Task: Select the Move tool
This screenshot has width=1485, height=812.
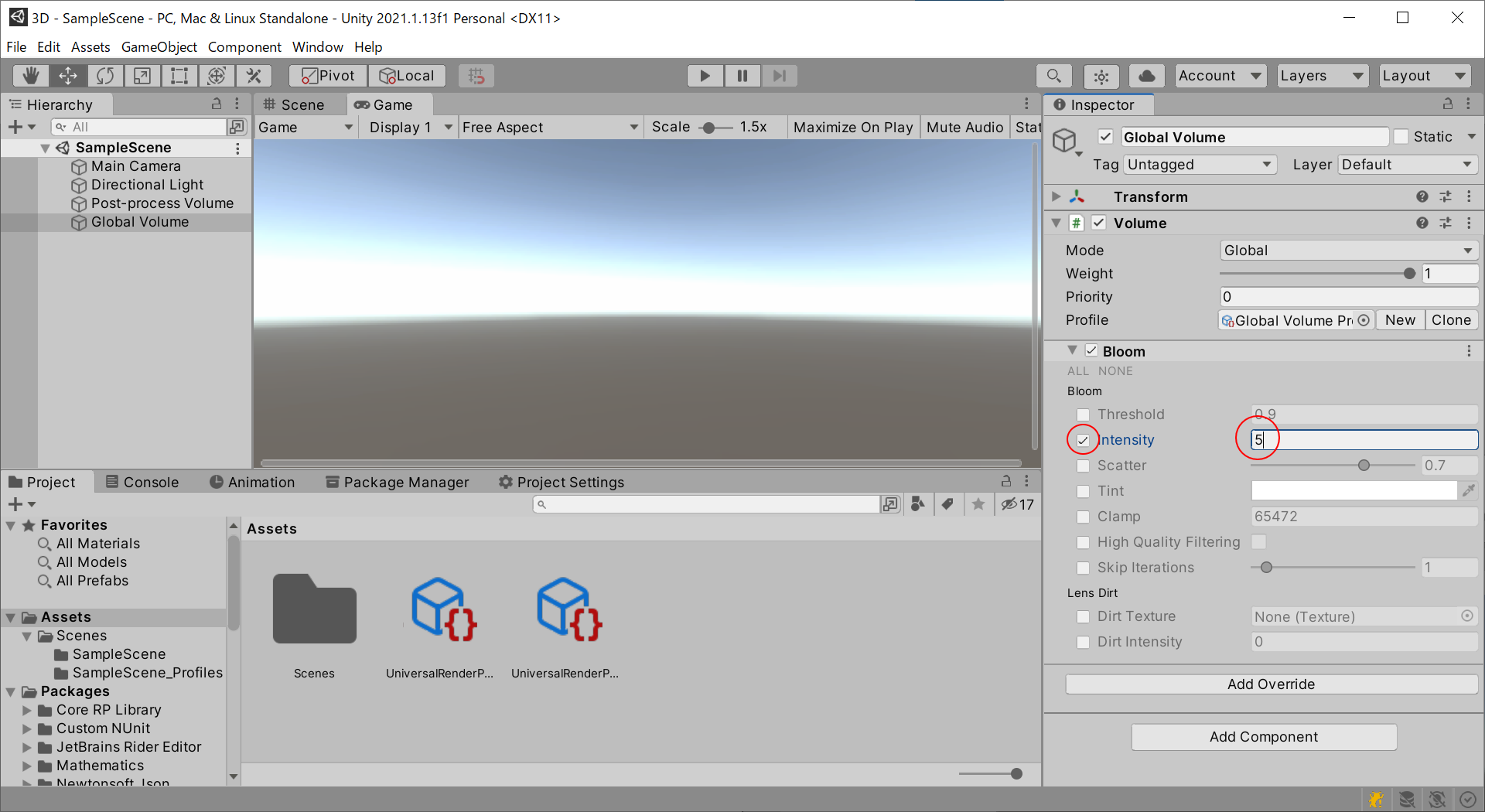Action: point(68,76)
